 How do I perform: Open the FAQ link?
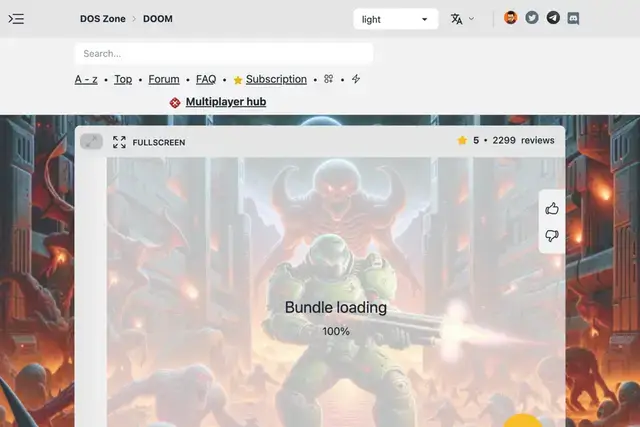pyautogui.click(x=206, y=79)
